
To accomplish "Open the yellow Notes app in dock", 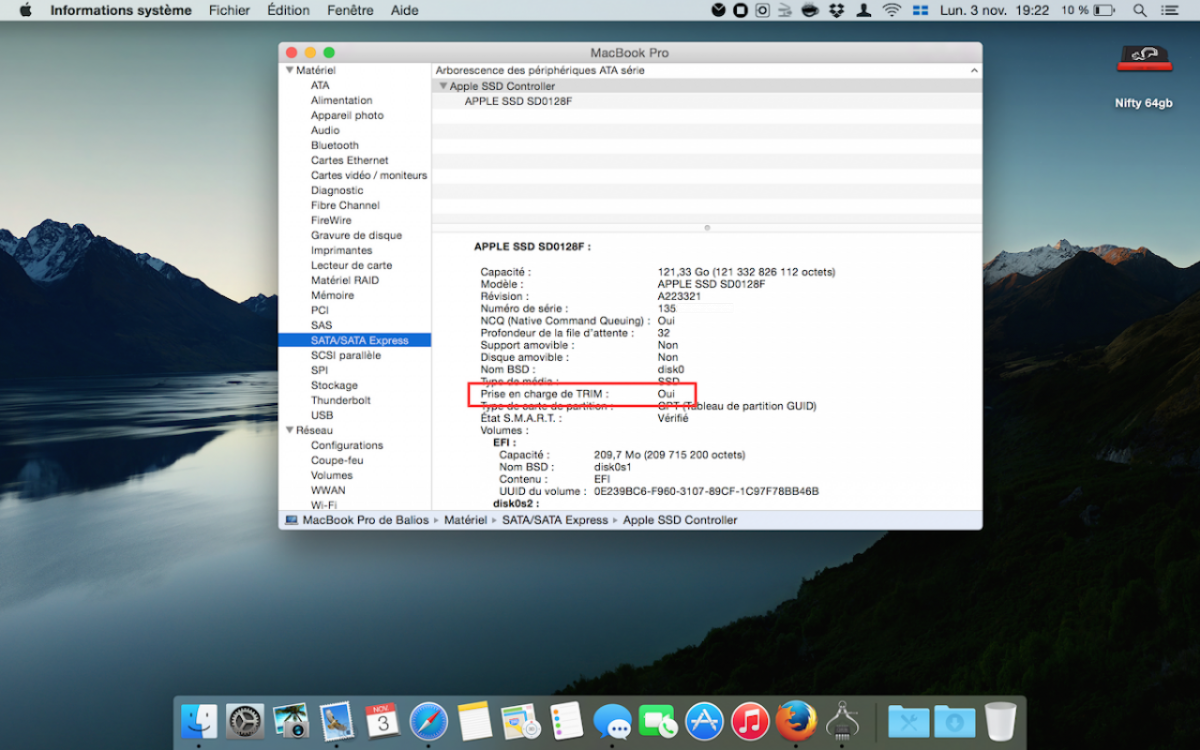I will (x=475, y=720).
